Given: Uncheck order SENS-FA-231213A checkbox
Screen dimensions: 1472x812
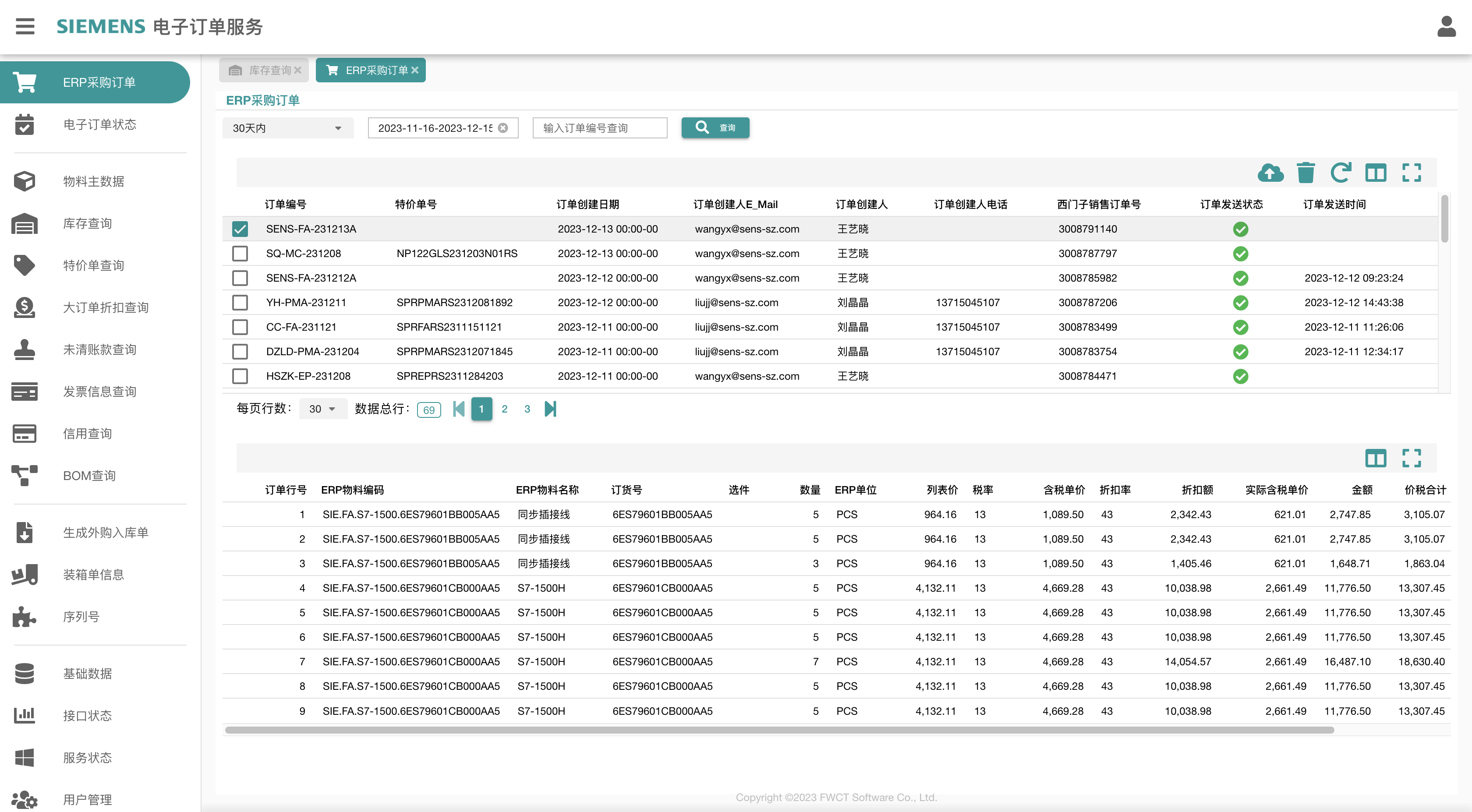Looking at the screenshot, I should [x=240, y=229].
